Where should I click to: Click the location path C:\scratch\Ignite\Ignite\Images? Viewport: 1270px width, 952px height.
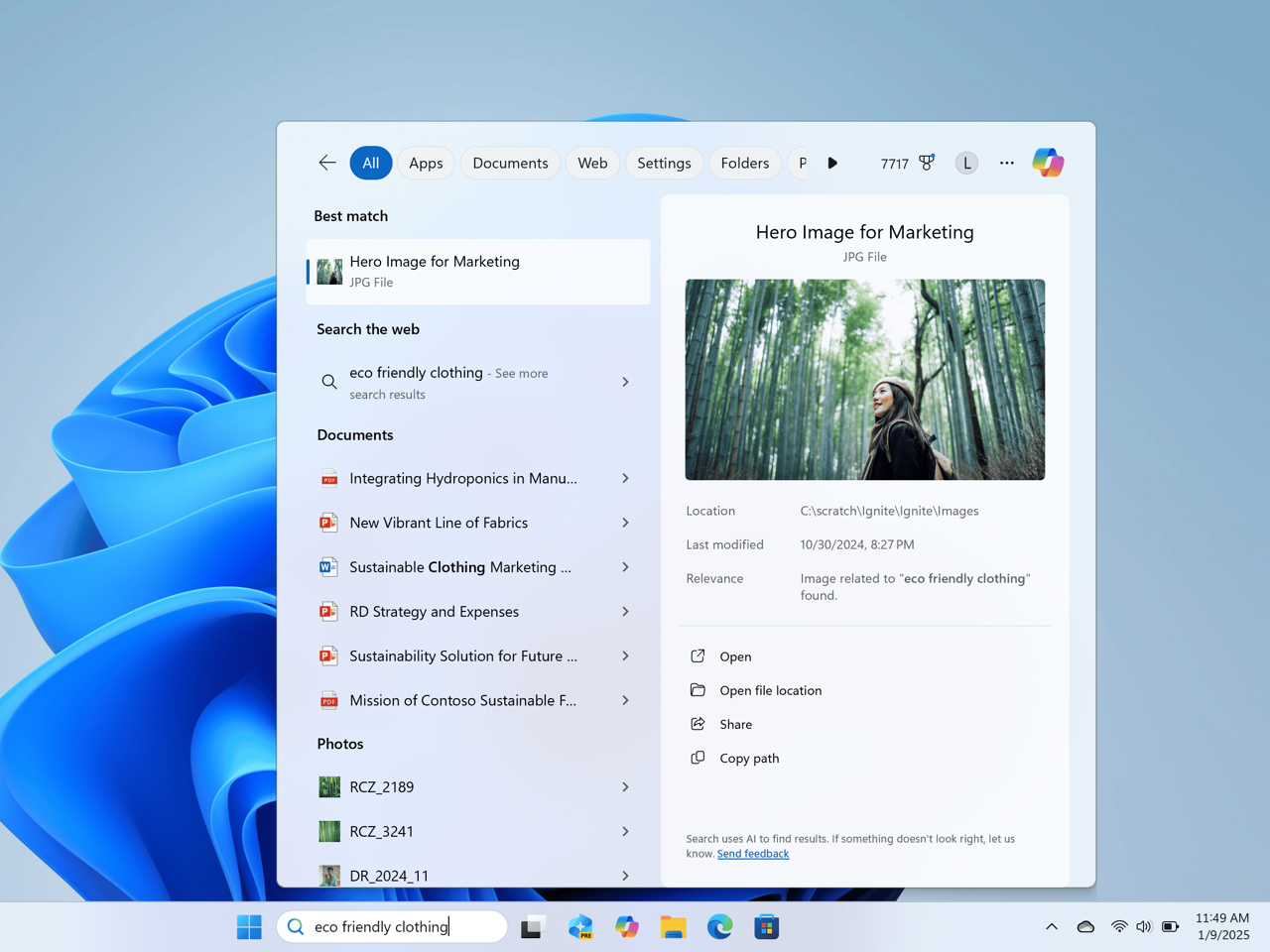(890, 511)
